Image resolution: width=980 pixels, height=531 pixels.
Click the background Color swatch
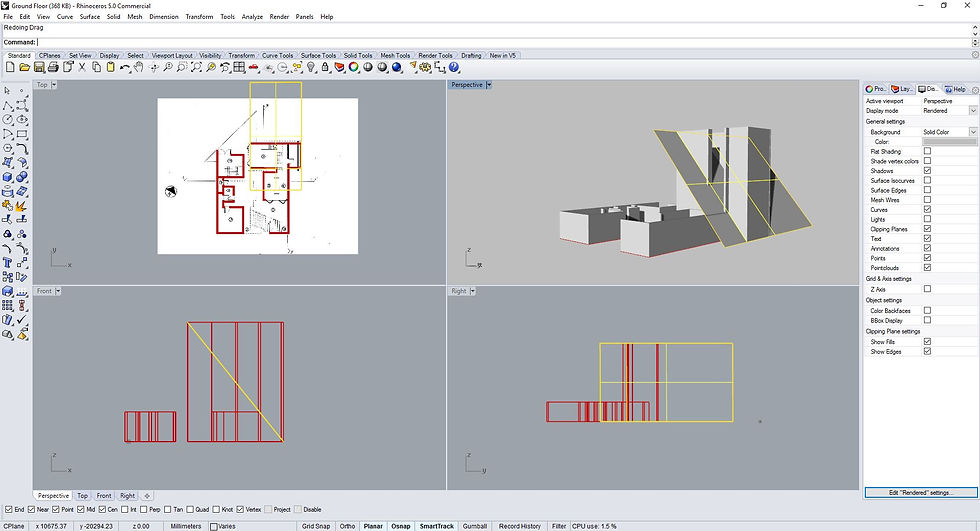coord(949,142)
